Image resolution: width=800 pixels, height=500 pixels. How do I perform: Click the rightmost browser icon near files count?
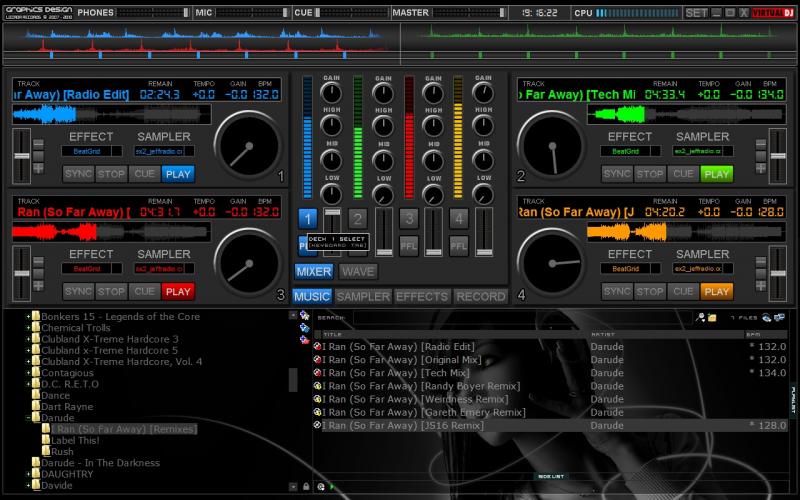pyautogui.click(x=779, y=317)
